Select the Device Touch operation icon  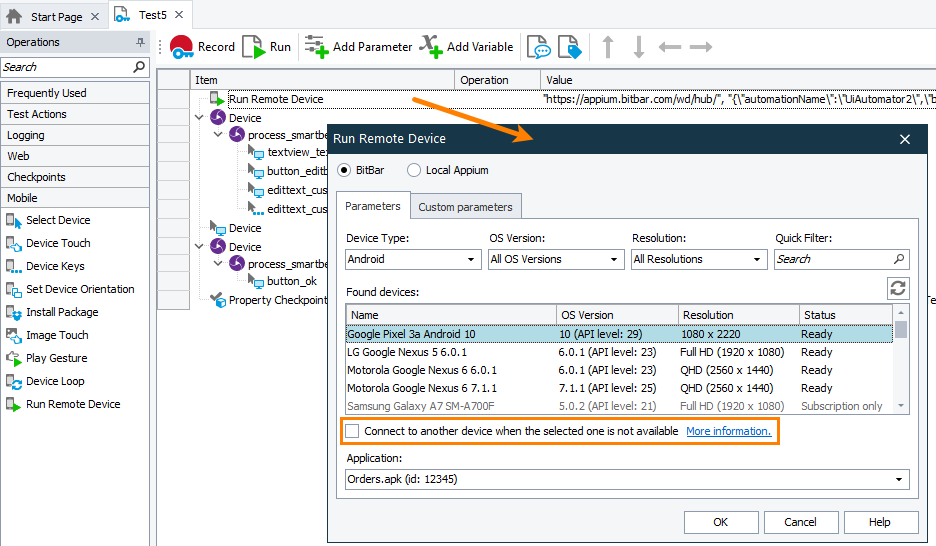point(14,243)
